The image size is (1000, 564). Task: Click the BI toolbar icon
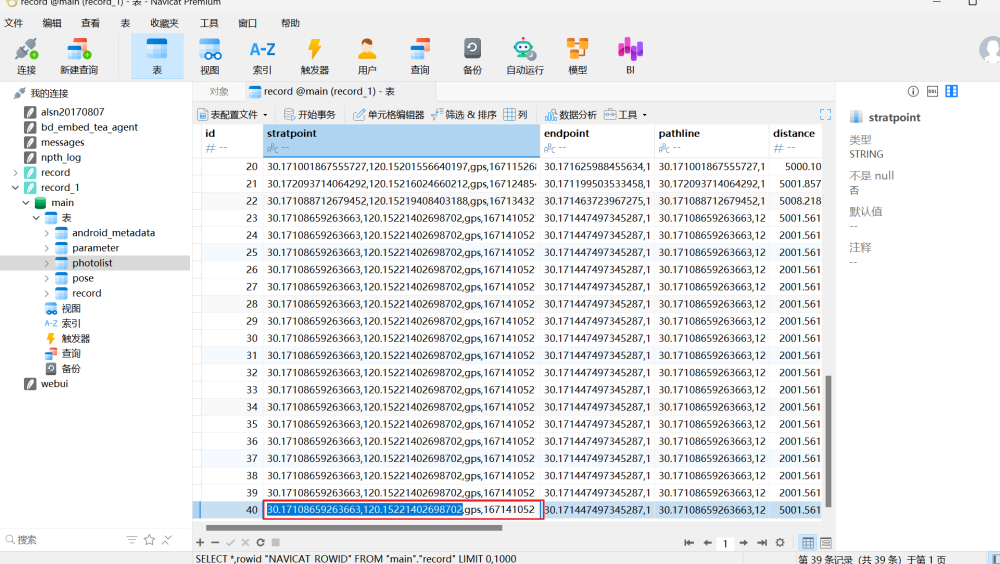click(x=630, y=55)
